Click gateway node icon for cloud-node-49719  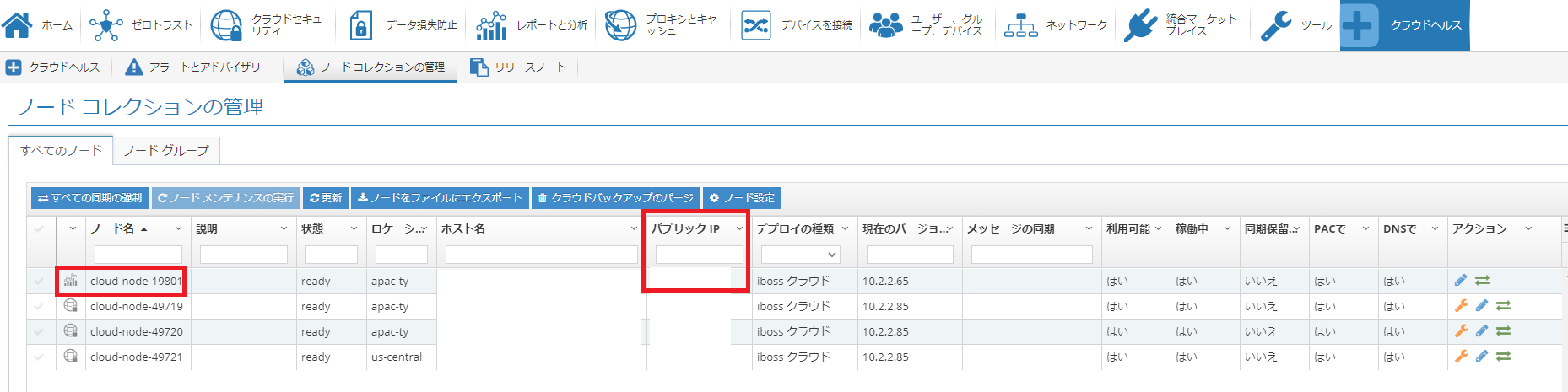point(71,306)
